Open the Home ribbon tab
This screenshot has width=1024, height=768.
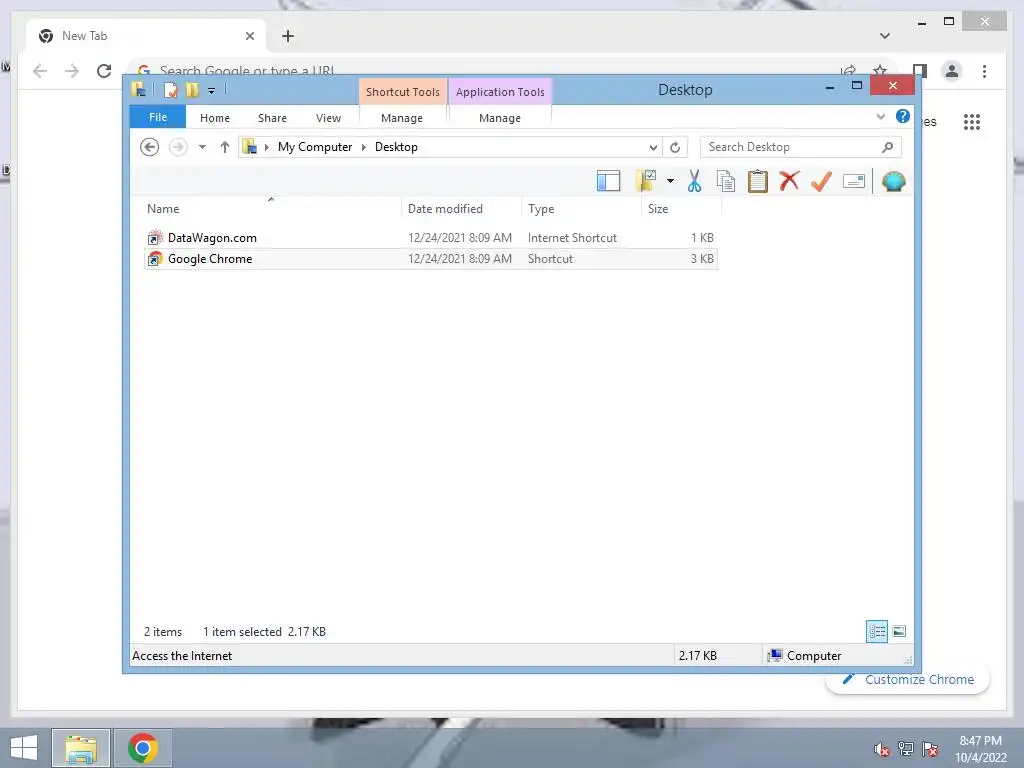(x=215, y=118)
